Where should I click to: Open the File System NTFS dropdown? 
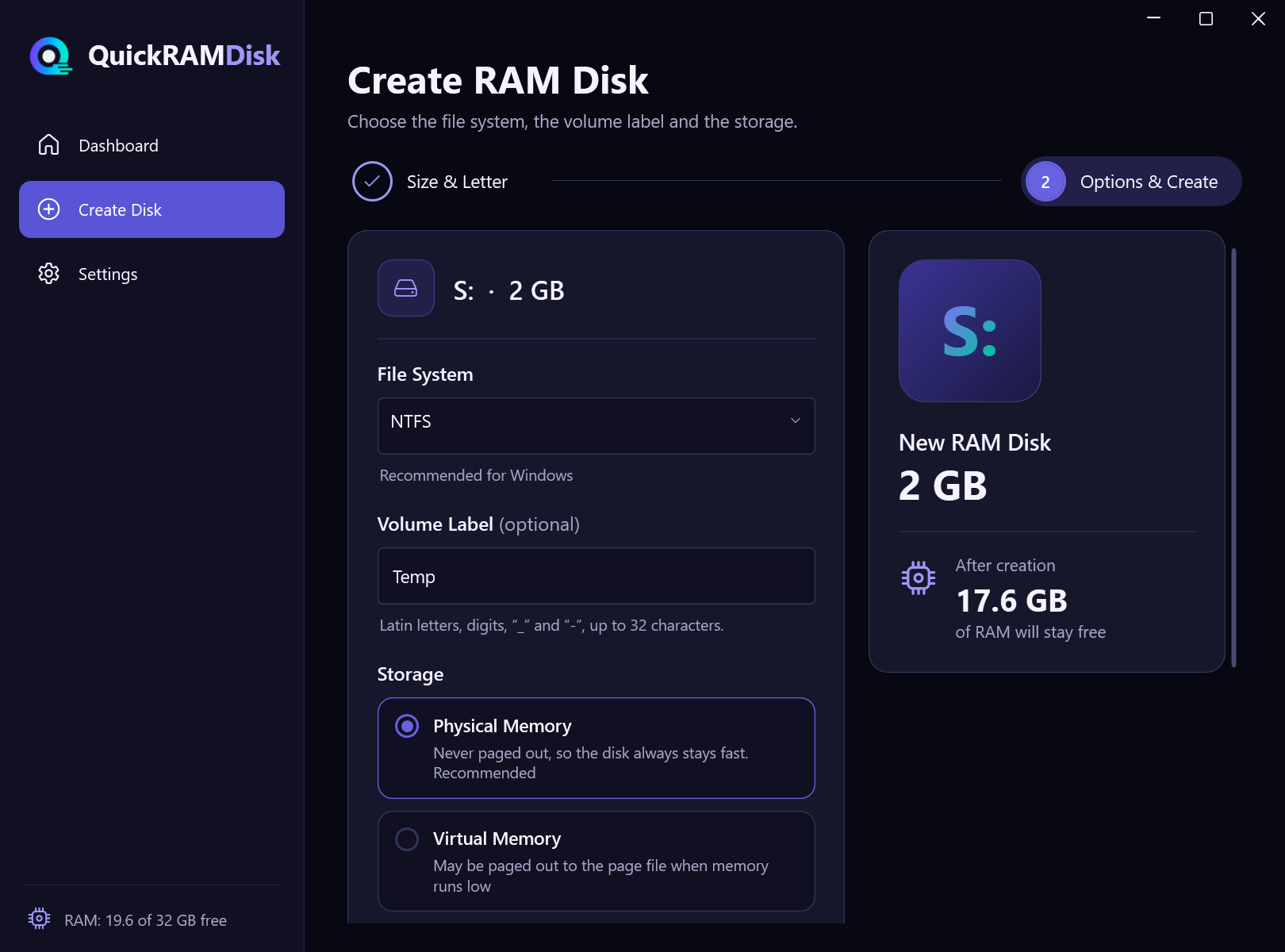(596, 426)
